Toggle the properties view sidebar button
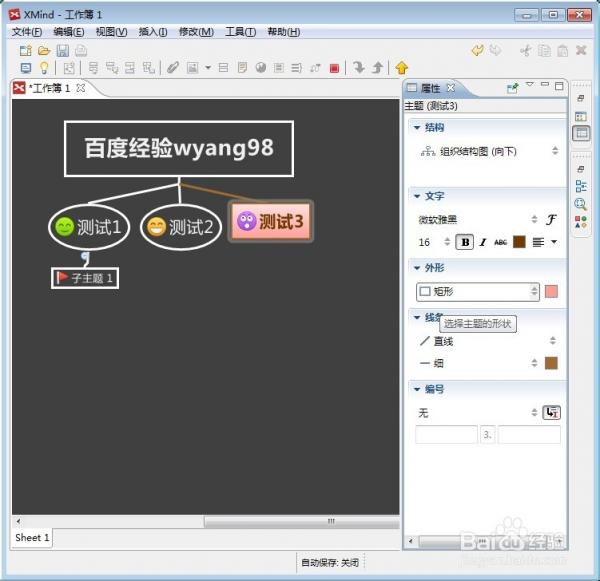Image resolution: width=600 pixels, height=581 pixels. [581, 133]
